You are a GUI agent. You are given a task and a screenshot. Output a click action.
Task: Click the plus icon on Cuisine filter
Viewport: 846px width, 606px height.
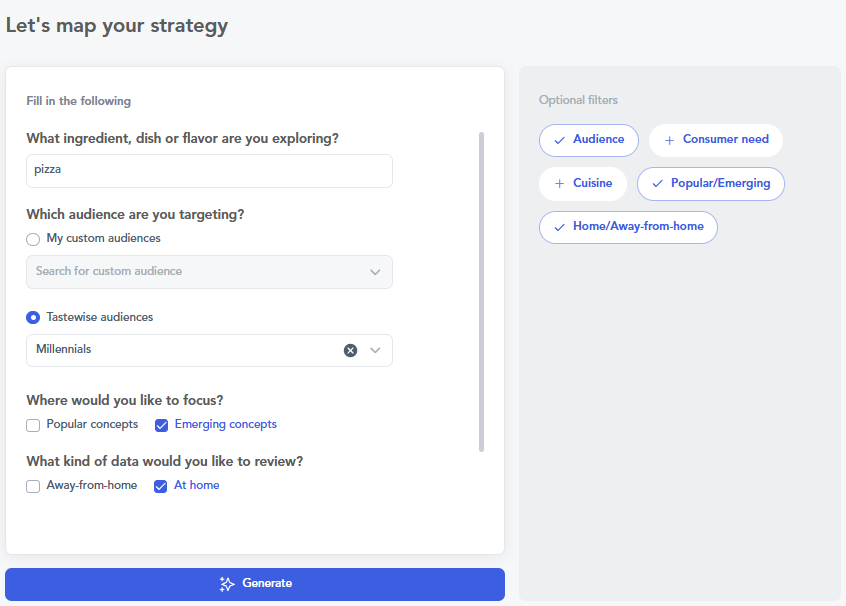pyautogui.click(x=559, y=184)
